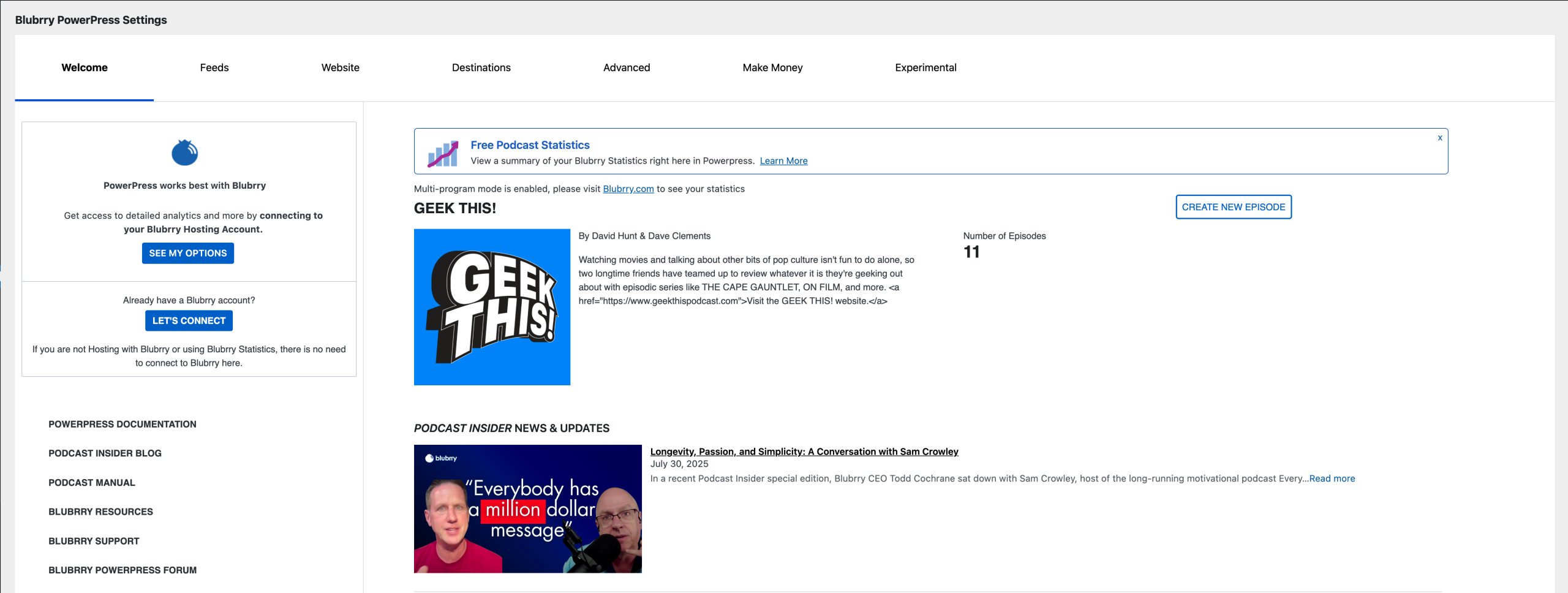Open the PODCAST MANUAL link

[92, 483]
